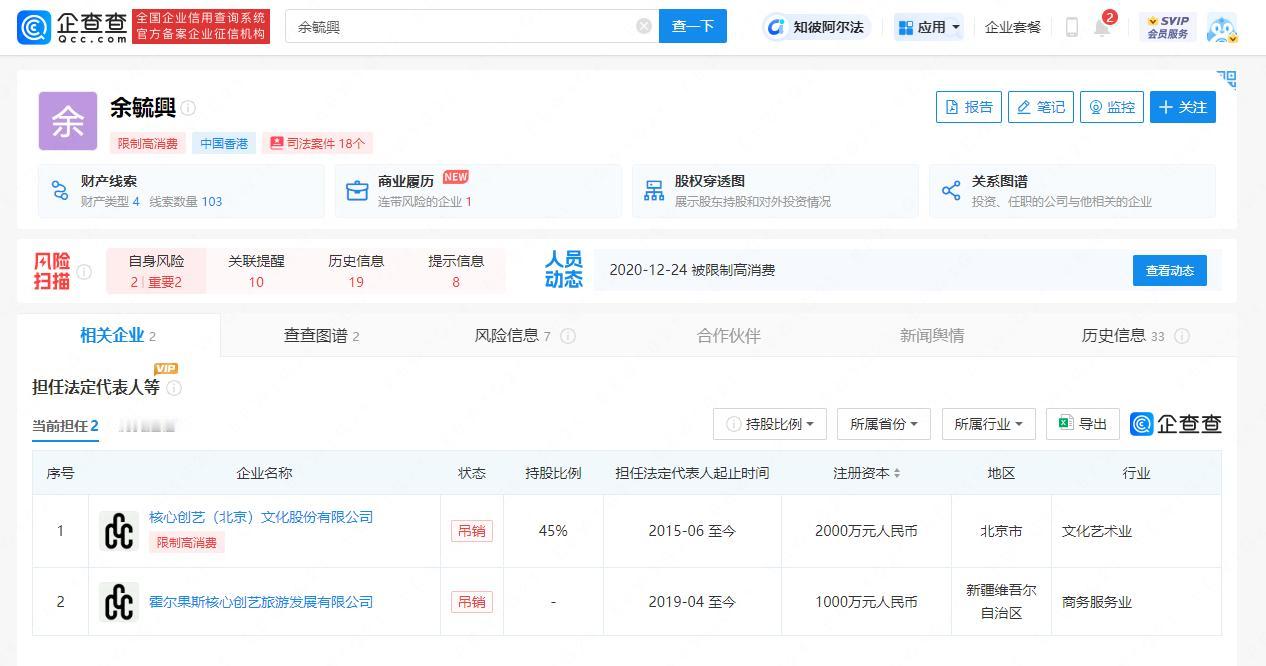
Task: Open the 所属省份 filter dropdown
Action: (884, 424)
